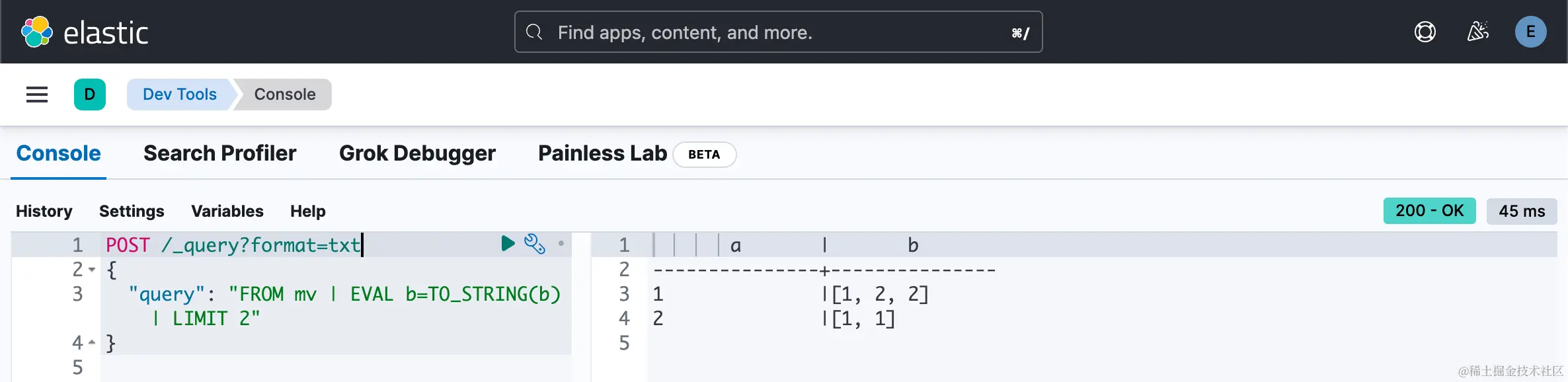The height and width of the screenshot is (382, 1568).
Task: Toggle the closing brace fold arrow on line 4
Action: [92, 342]
